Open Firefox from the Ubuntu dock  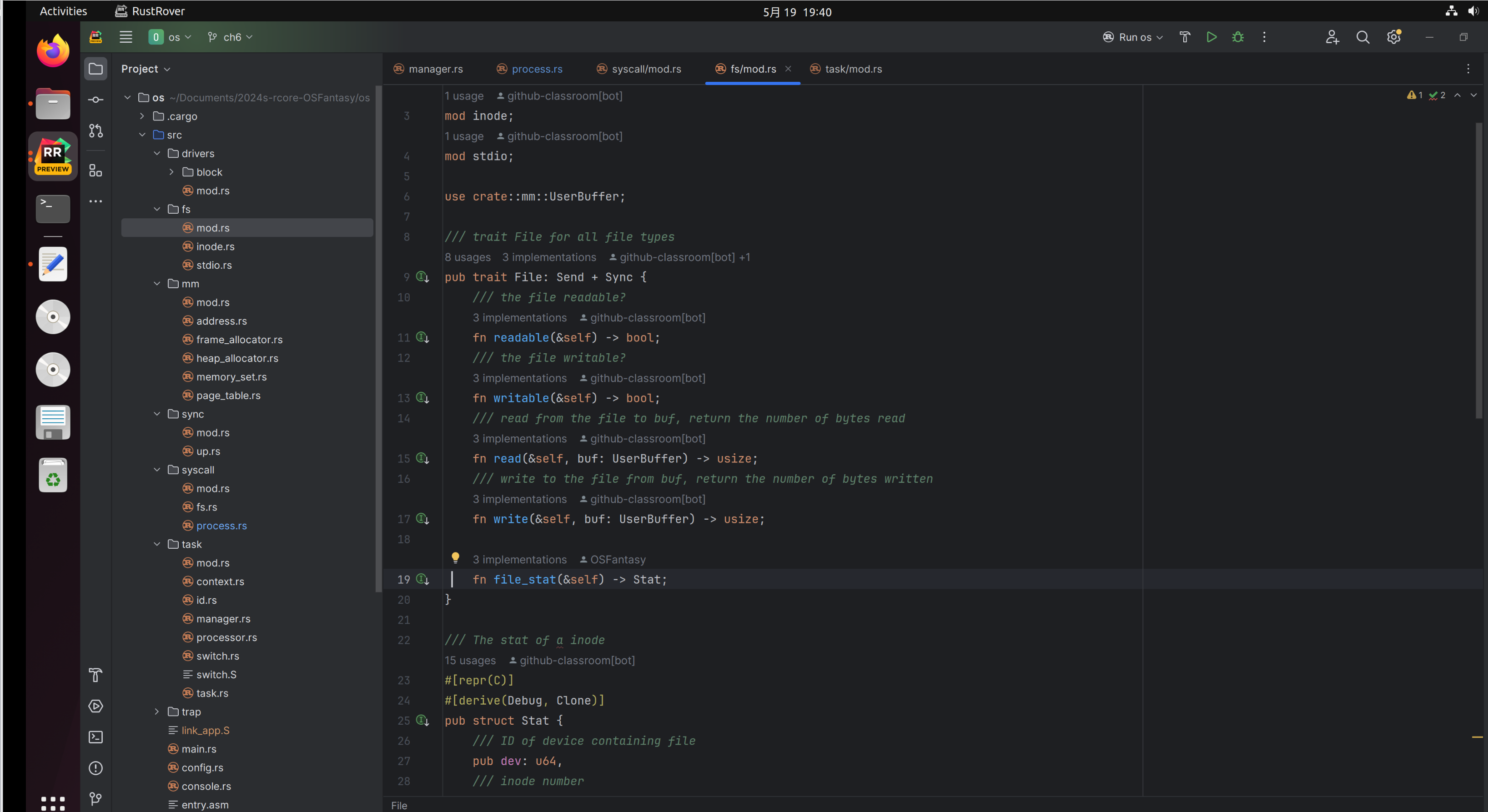coord(53,51)
